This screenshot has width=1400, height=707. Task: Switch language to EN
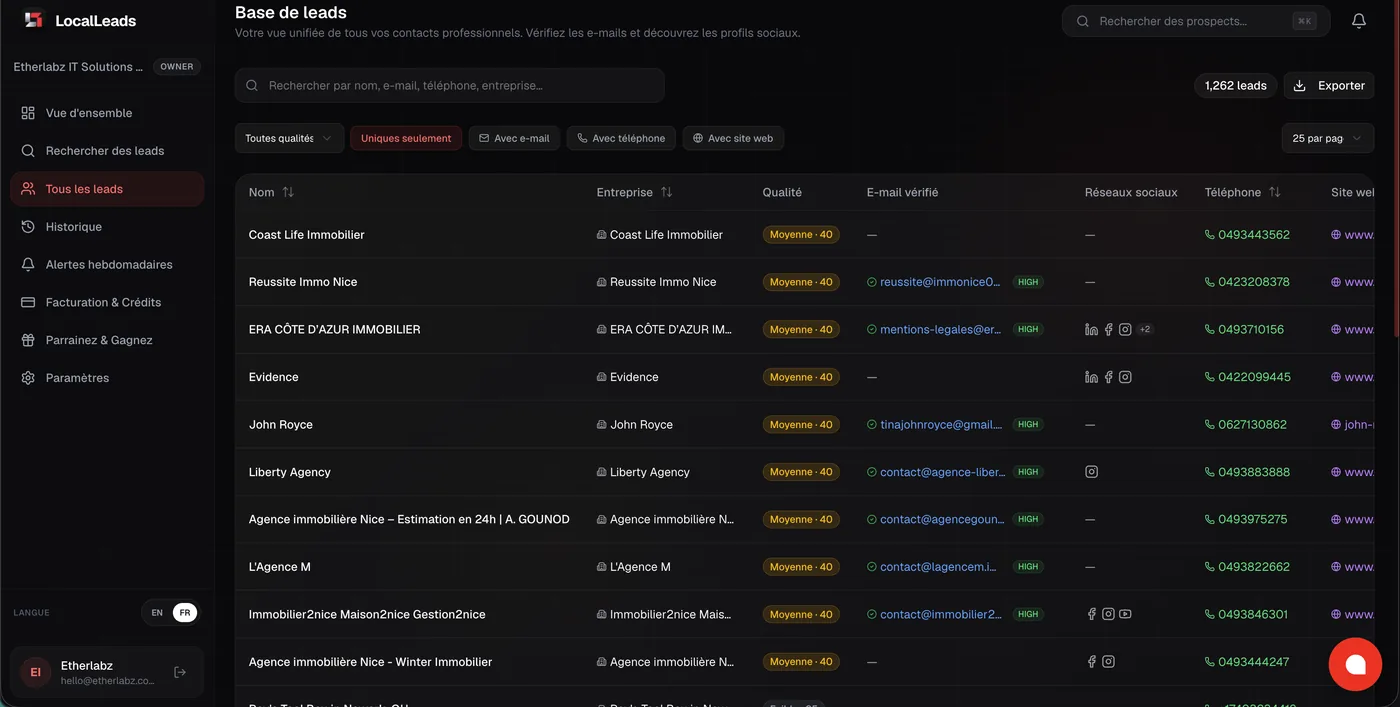coord(157,613)
